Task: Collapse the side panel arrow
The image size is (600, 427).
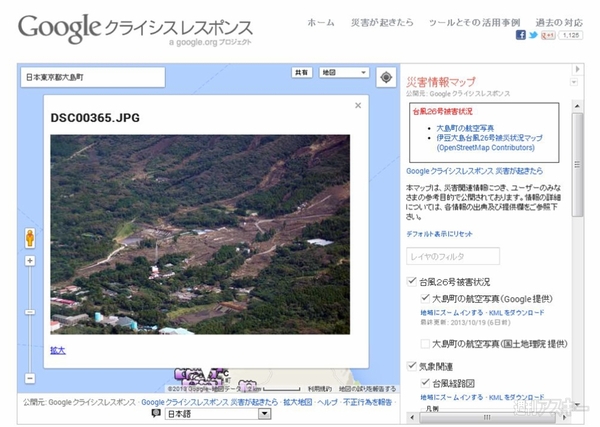Action: click(577, 69)
